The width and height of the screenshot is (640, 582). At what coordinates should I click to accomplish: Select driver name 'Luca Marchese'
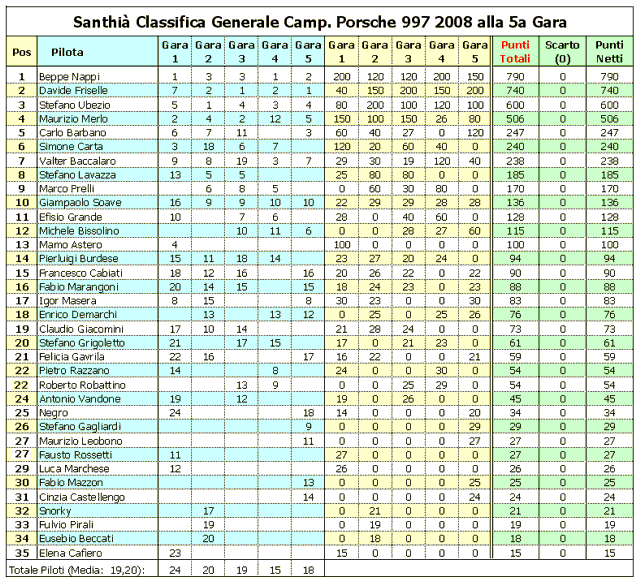(x=74, y=469)
